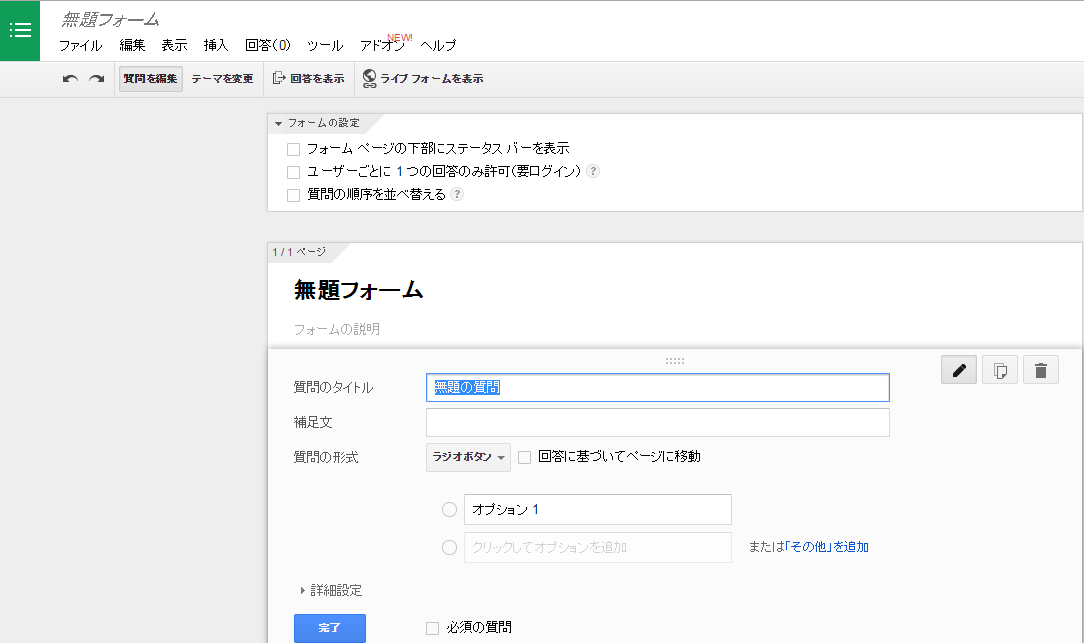Toggle ユーザーごとに1つの回答のみ許可 checkbox
The image size is (1084, 643).
pyautogui.click(x=293, y=172)
